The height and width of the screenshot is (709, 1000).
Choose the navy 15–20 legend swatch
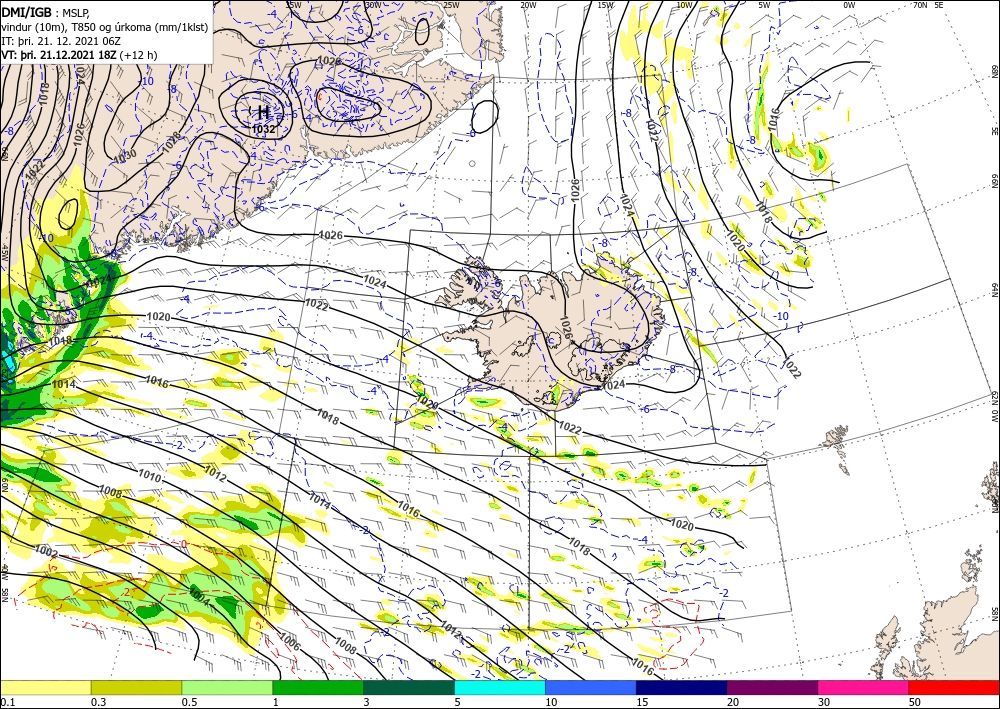682,687
